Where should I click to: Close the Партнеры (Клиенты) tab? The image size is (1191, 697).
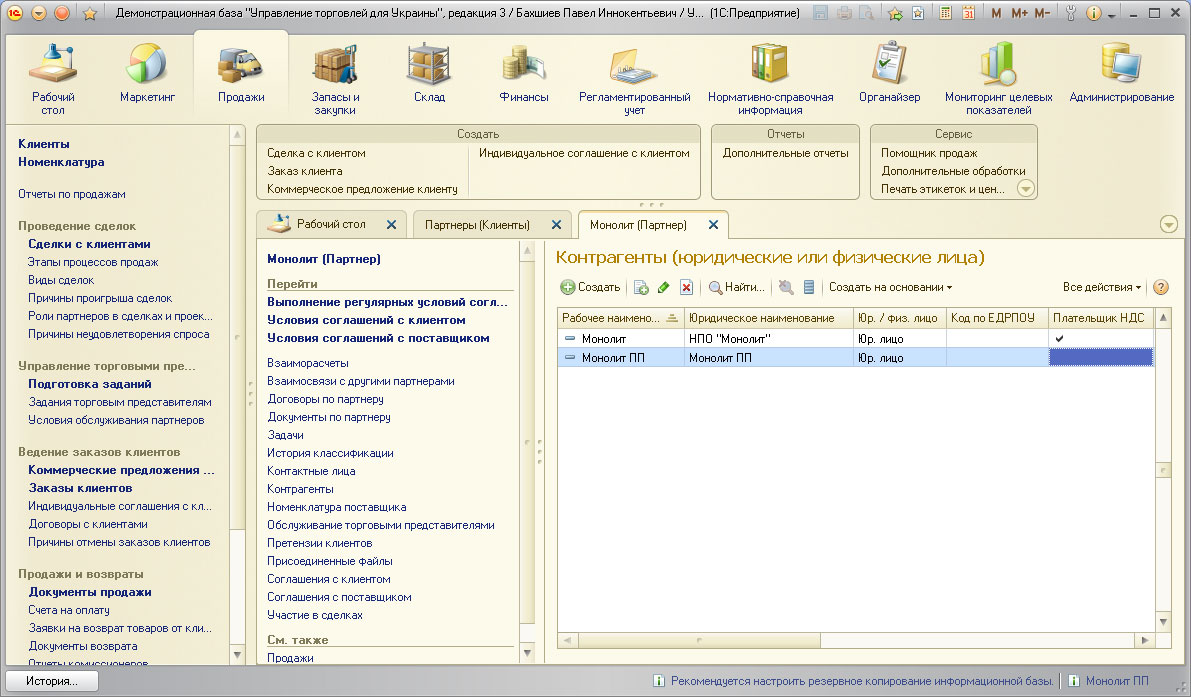tap(556, 225)
